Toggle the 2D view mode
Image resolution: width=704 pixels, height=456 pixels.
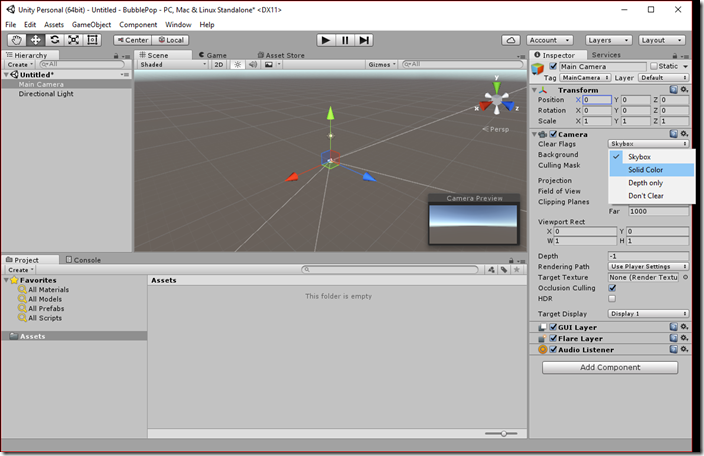pyautogui.click(x=219, y=65)
